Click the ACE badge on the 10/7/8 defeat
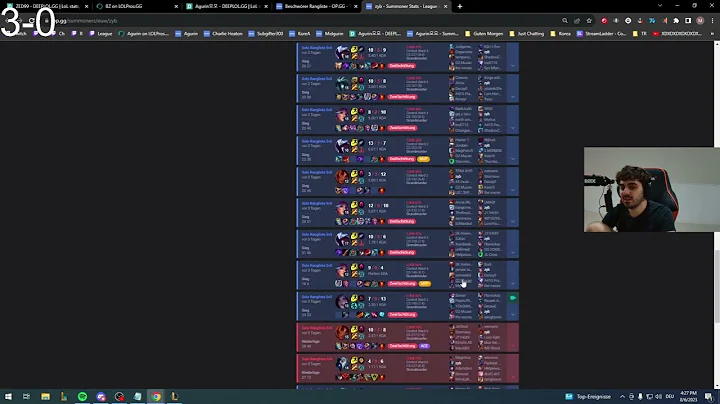 (424, 346)
